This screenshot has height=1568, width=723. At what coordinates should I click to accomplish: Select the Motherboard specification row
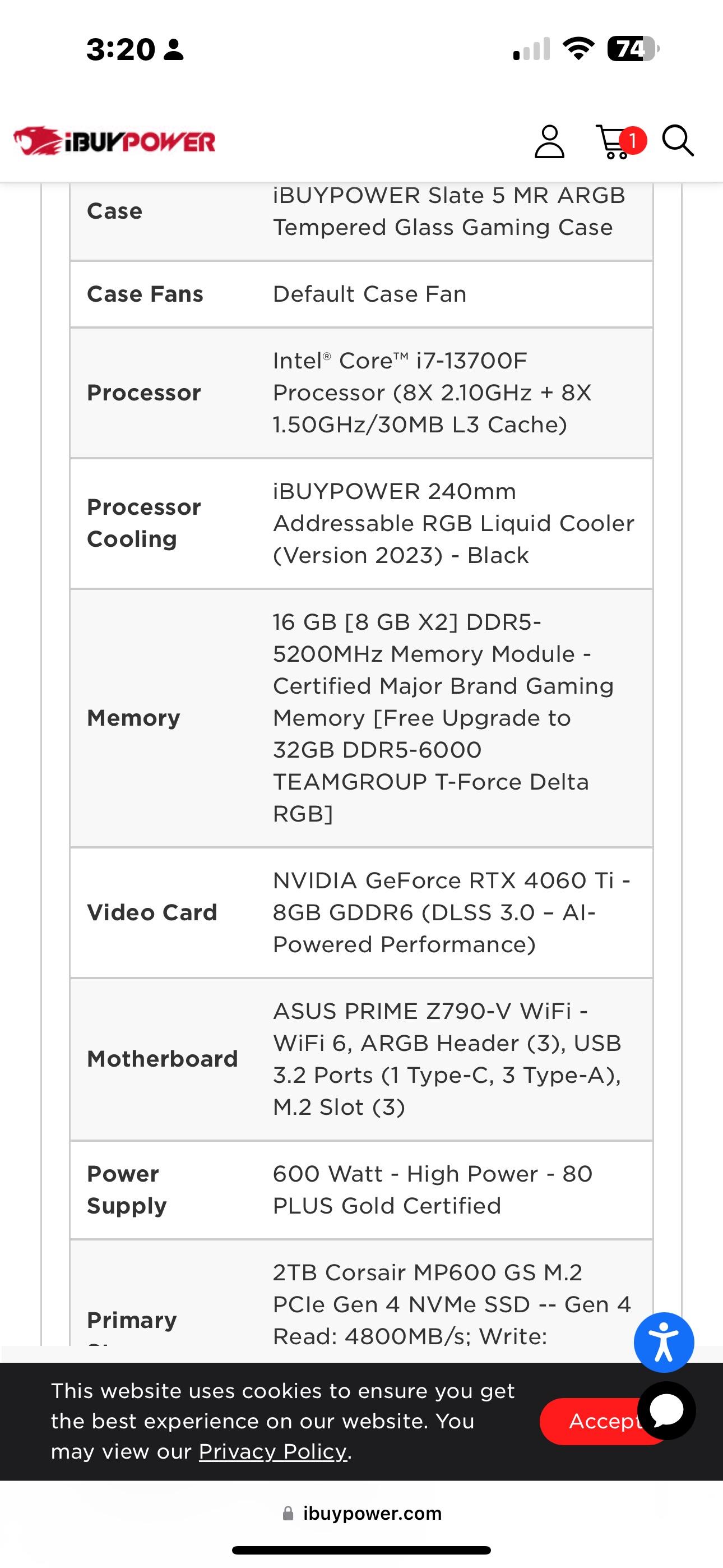pos(361,1058)
